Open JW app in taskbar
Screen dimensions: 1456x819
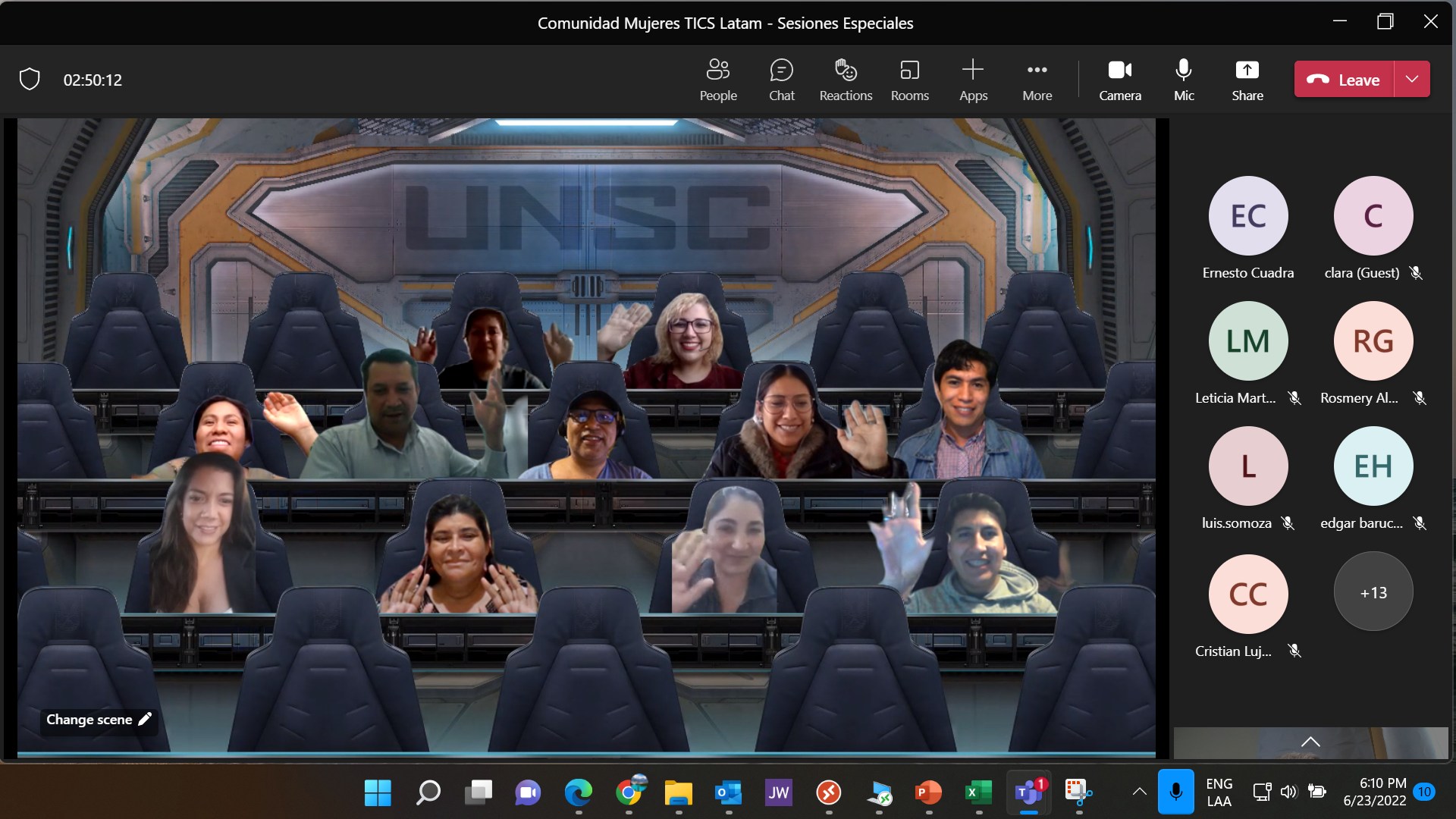click(x=778, y=793)
